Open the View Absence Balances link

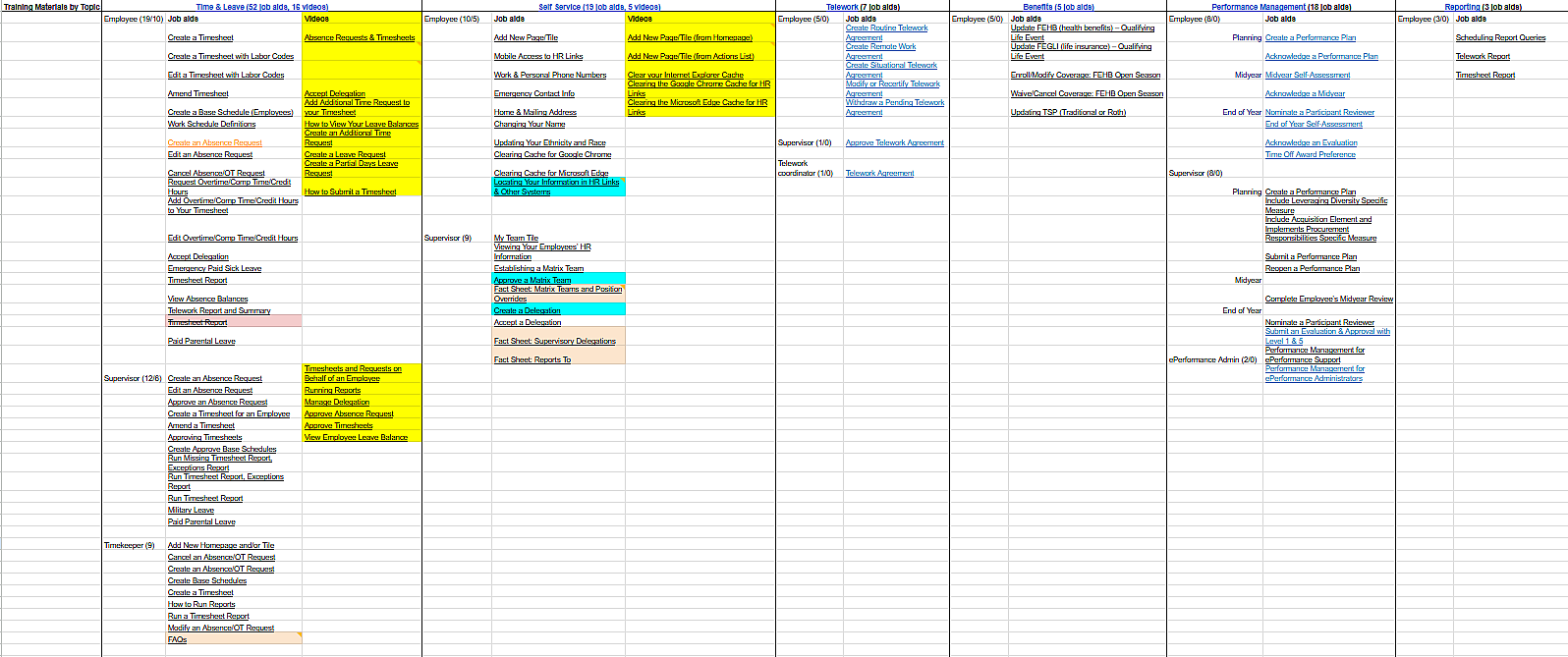coord(207,300)
